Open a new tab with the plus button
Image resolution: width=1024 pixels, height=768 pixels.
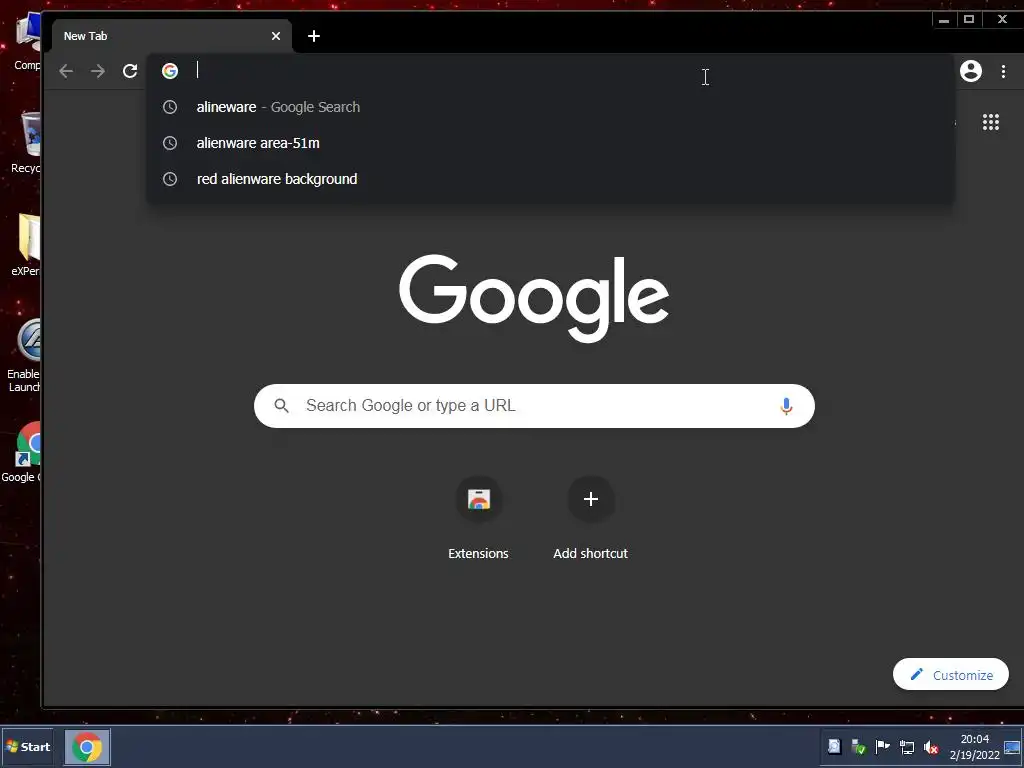point(314,36)
